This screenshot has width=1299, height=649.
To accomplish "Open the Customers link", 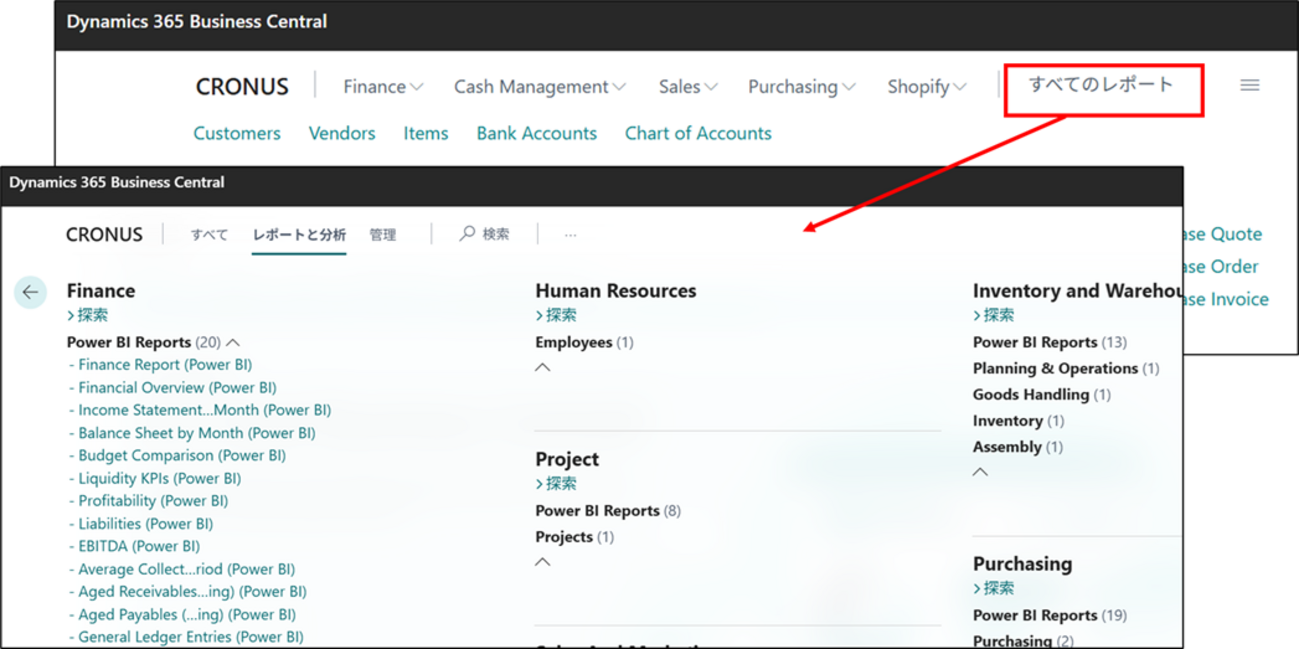I will click(237, 133).
